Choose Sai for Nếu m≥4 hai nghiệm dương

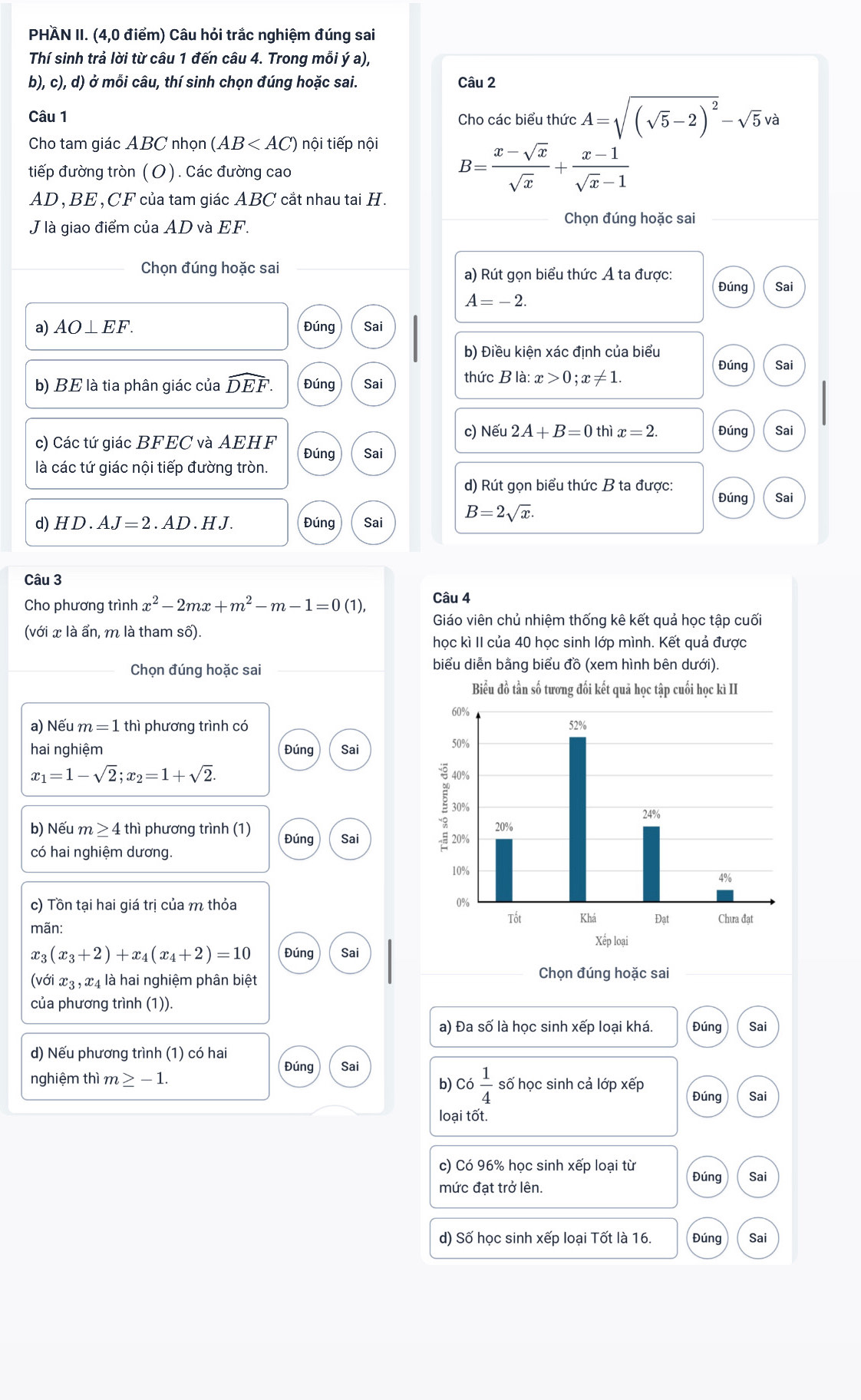pyautogui.click(x=350, y=838)
